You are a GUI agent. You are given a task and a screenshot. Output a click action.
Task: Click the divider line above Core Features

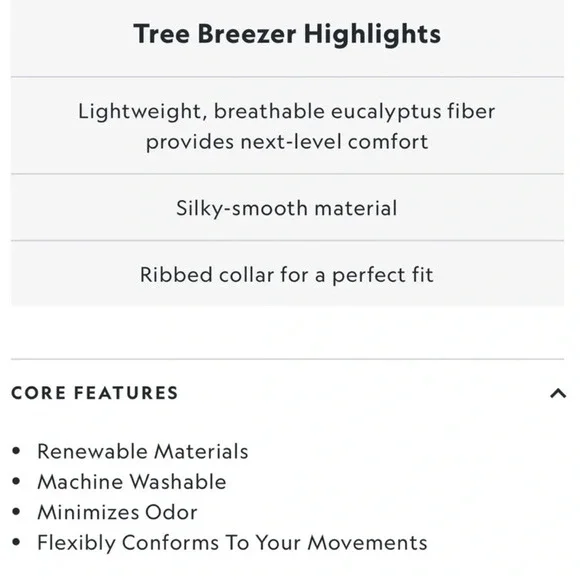[287, 359]
